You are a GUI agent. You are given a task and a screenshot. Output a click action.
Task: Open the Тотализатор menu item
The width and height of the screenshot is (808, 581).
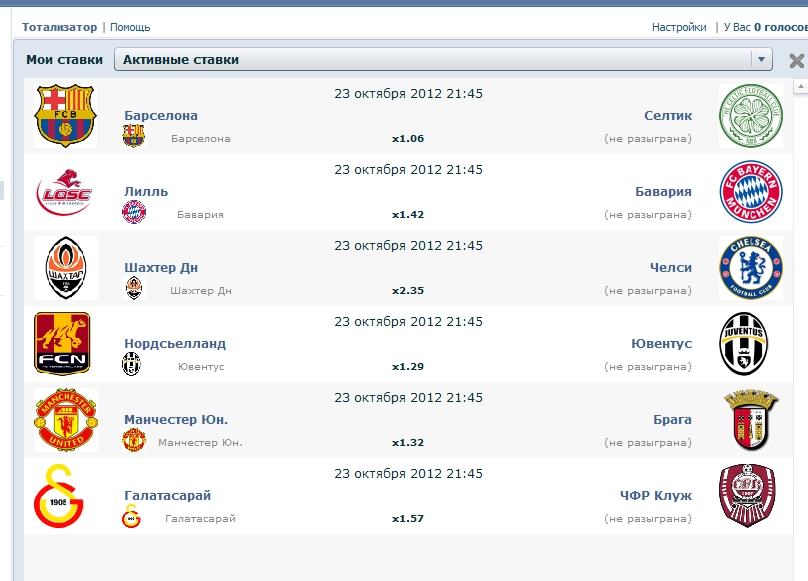pos(60,27)
